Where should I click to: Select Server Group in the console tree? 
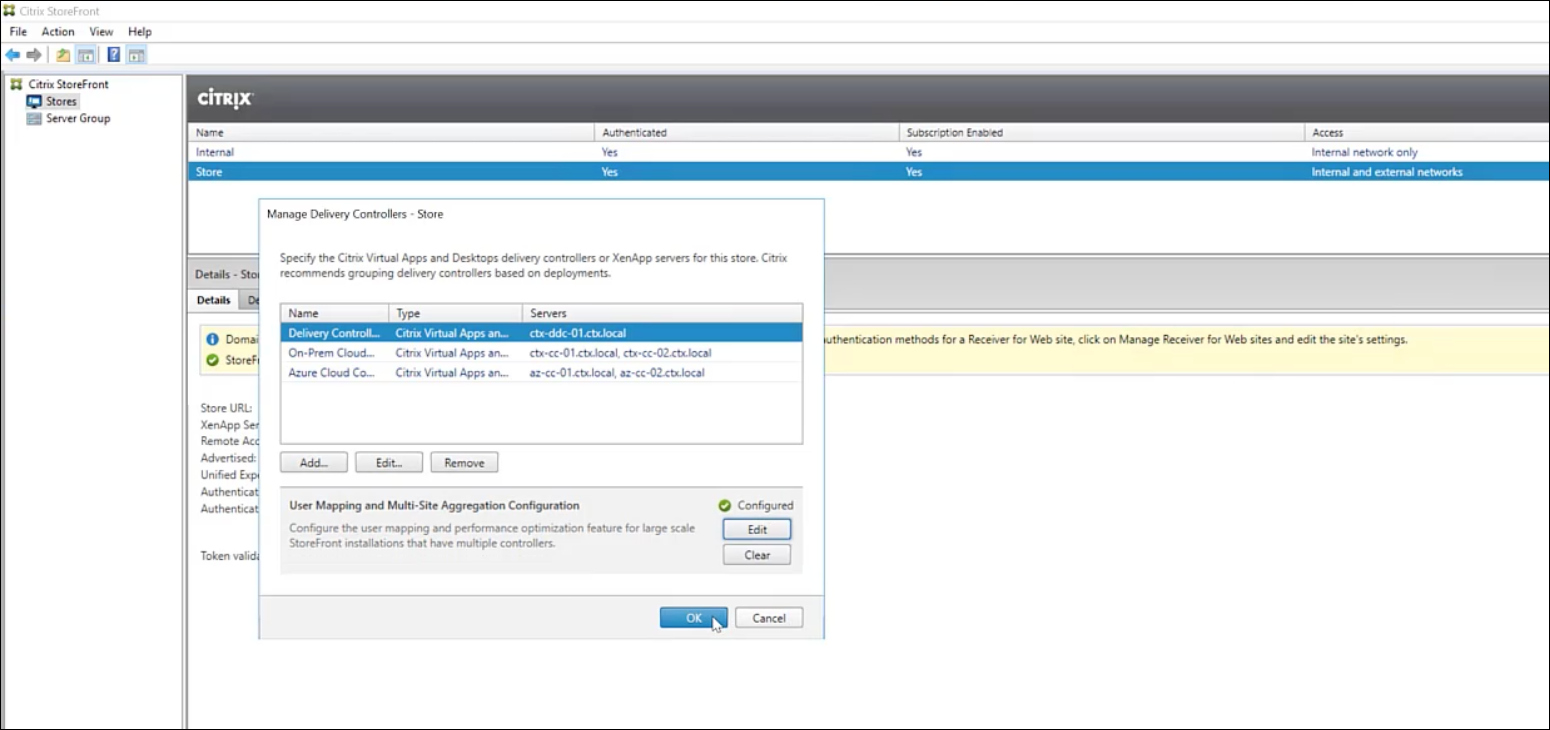tap(78, 118)
